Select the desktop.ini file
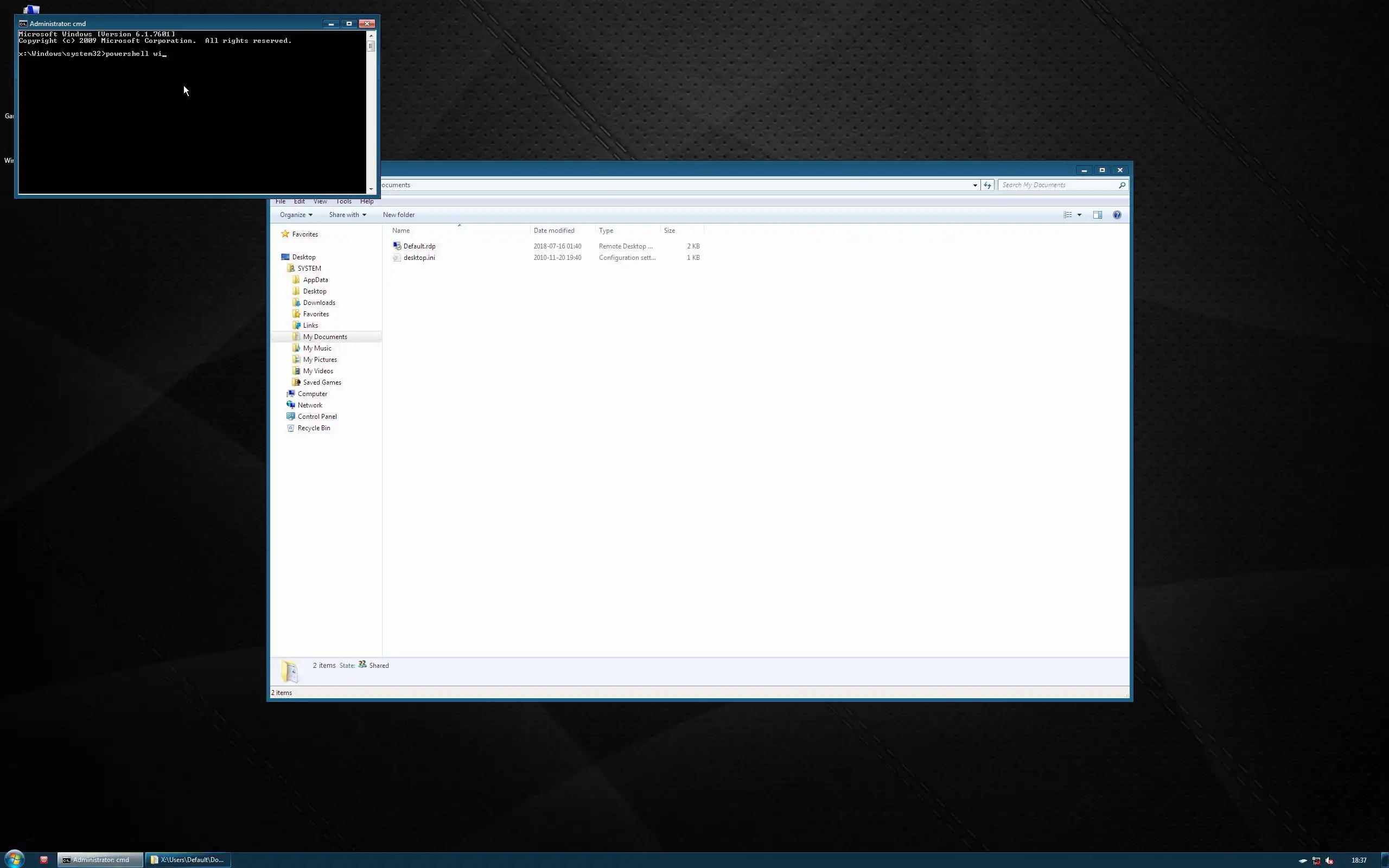This screenshot has height=868, width=1389. [x=419, y=258]
